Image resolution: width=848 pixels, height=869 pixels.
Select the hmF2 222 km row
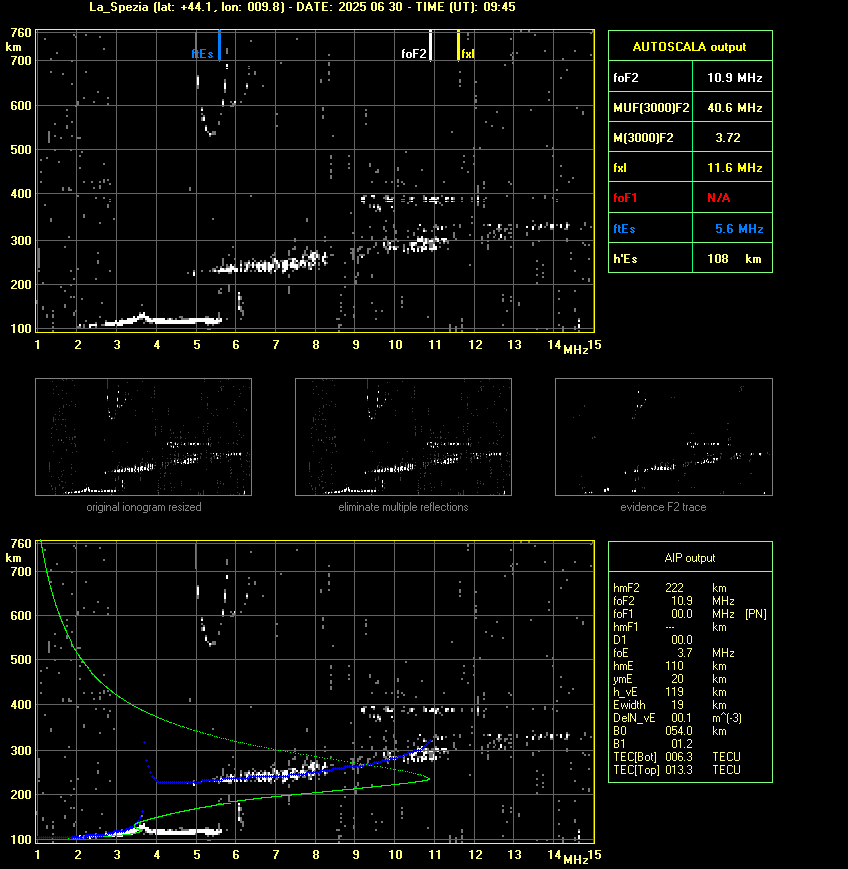tap(670, 588)
